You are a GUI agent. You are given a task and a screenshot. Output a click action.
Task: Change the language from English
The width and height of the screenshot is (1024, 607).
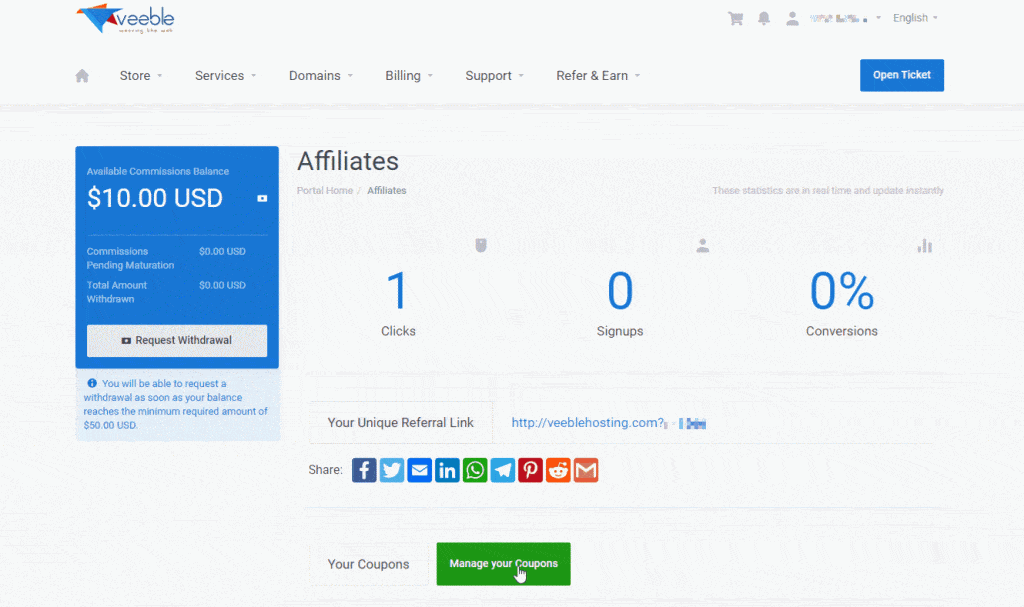(x=913, y=17)
